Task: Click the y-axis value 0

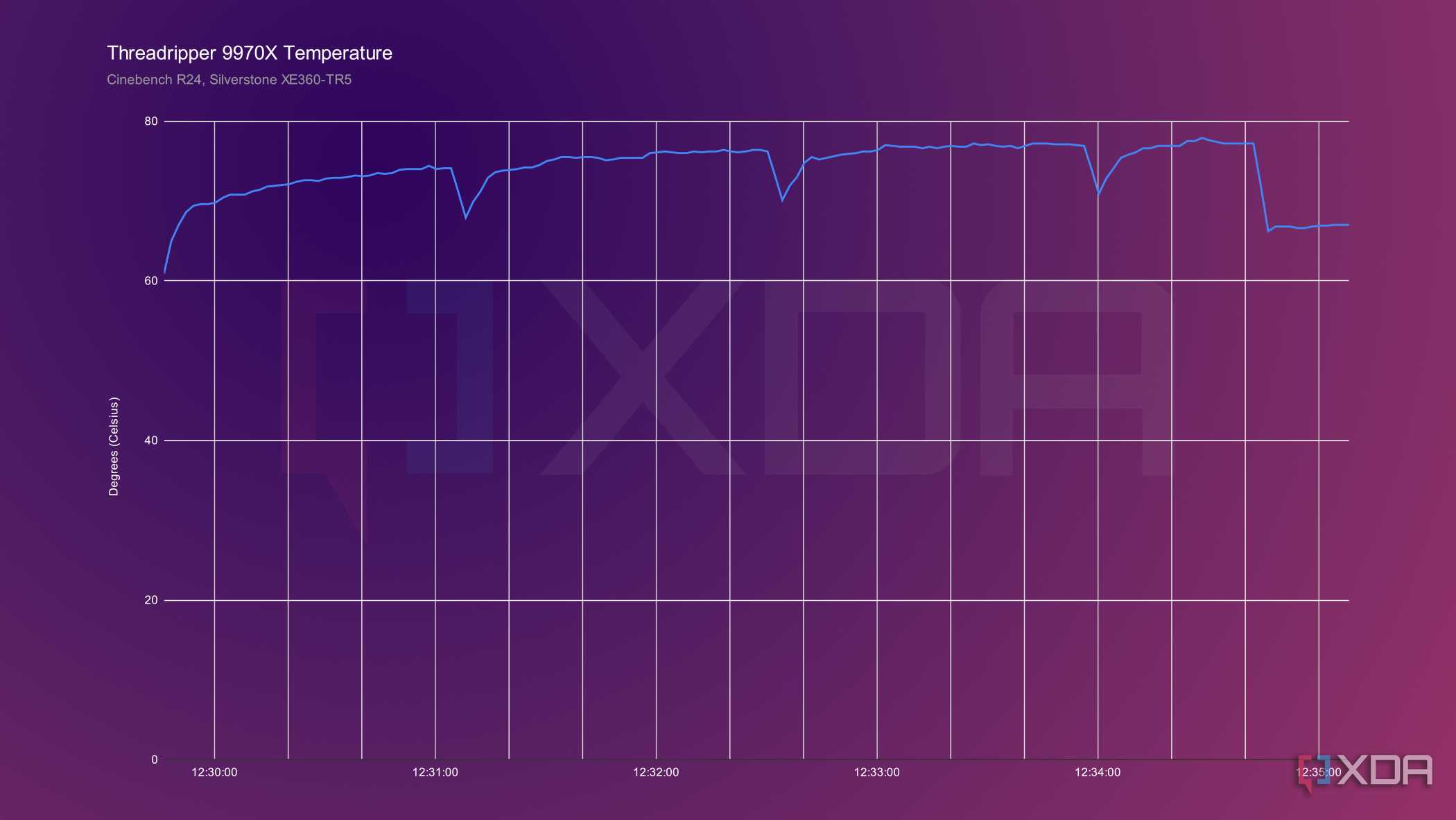Action: [155, 760]
